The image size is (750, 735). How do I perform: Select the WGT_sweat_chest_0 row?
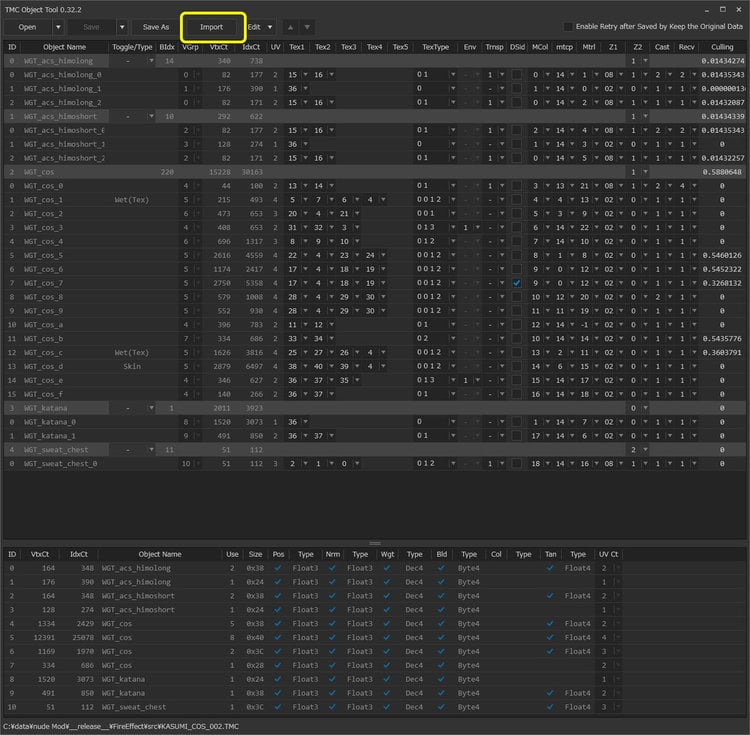point(375,463)
